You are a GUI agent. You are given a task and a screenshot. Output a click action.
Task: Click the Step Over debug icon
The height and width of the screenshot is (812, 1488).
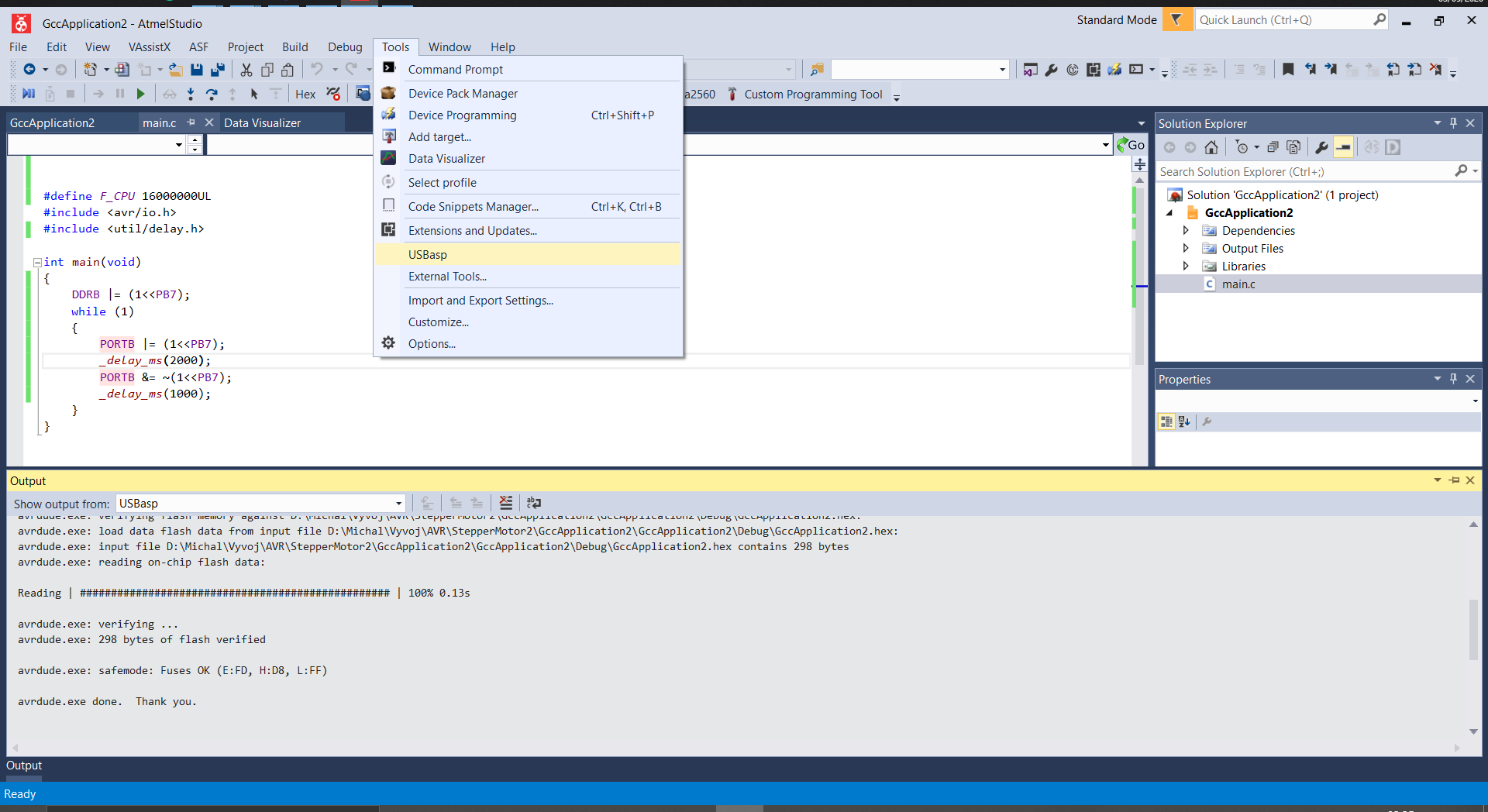coord(212,94)
